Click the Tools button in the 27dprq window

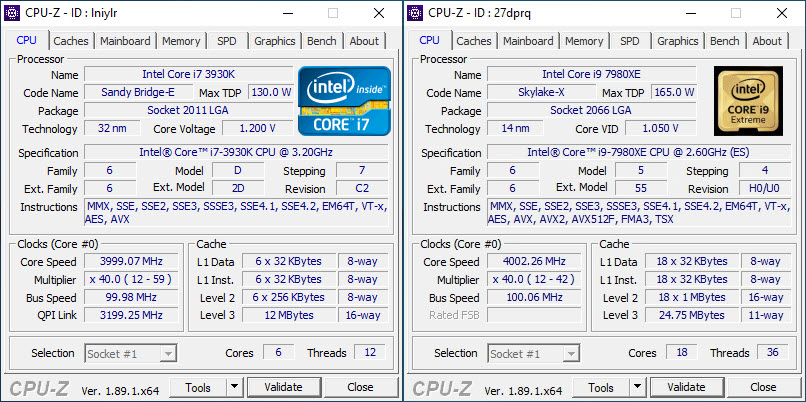click(x=601, y=387)
